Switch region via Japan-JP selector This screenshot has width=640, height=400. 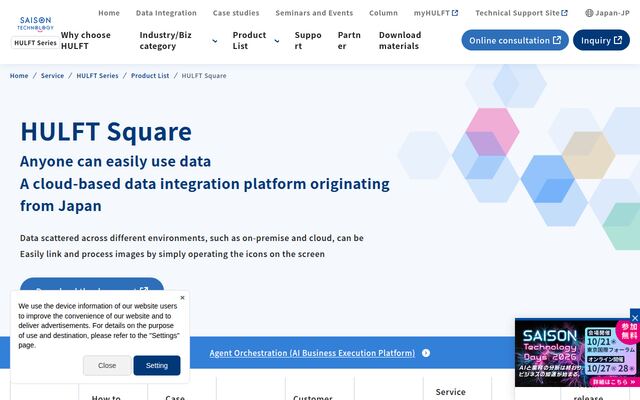point(607,13)
